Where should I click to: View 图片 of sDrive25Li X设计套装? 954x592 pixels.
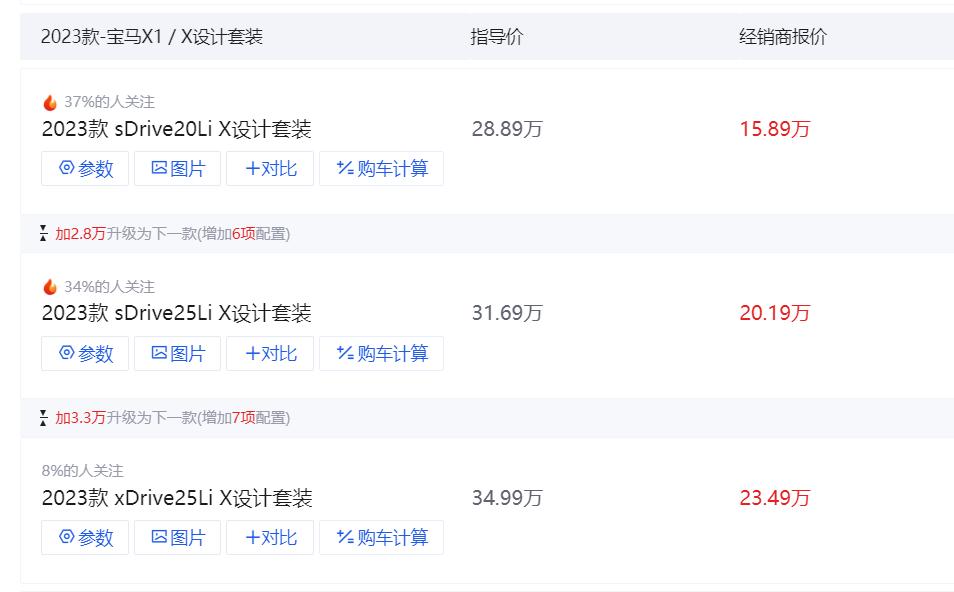coord(177,353)
